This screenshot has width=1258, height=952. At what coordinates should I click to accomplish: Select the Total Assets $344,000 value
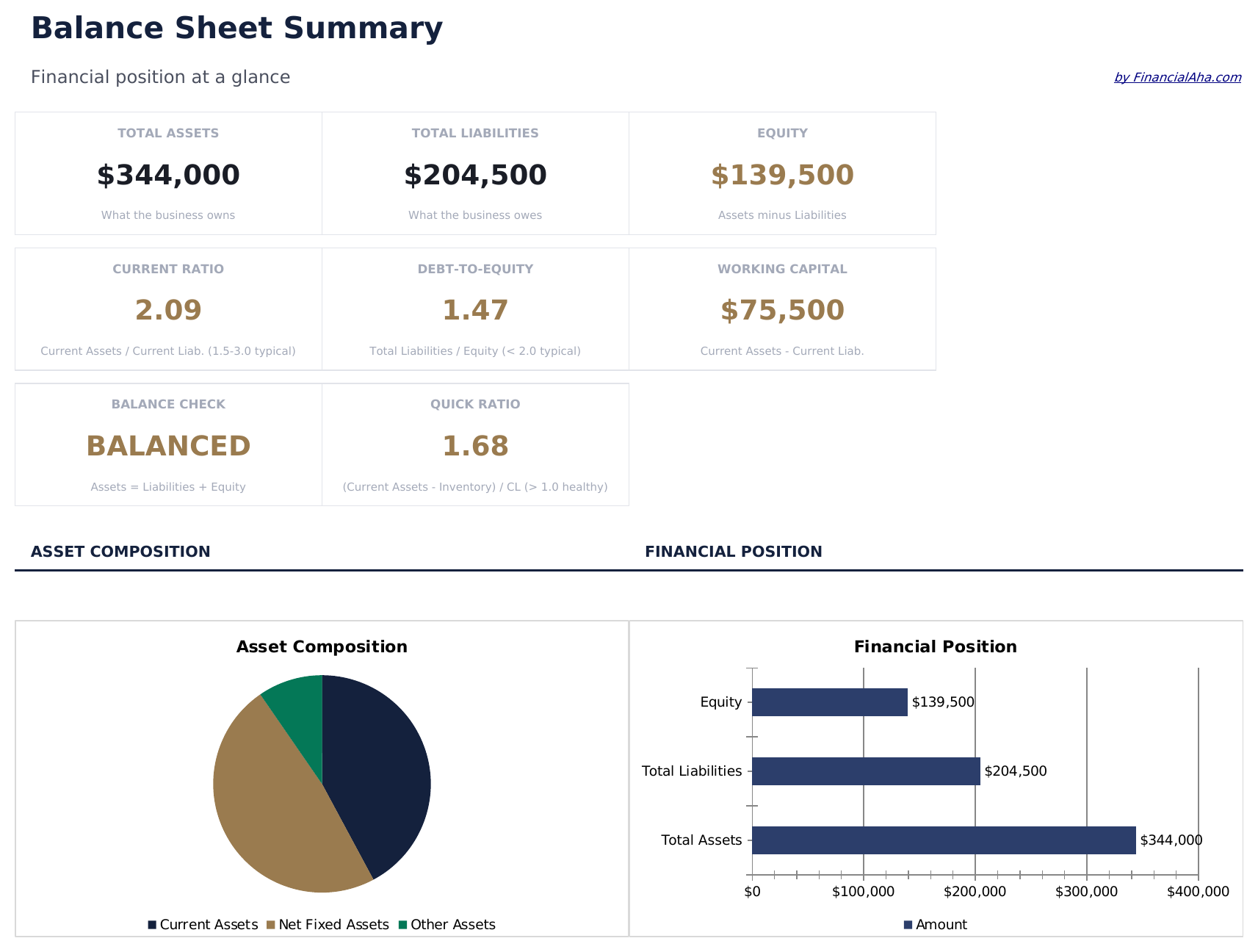pos(168,175)
